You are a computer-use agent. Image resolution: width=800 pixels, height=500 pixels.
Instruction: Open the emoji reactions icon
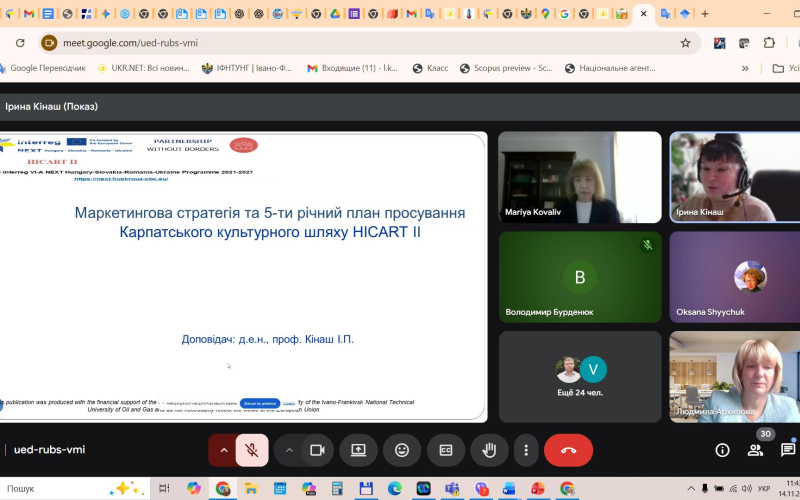tap(402, 450)
